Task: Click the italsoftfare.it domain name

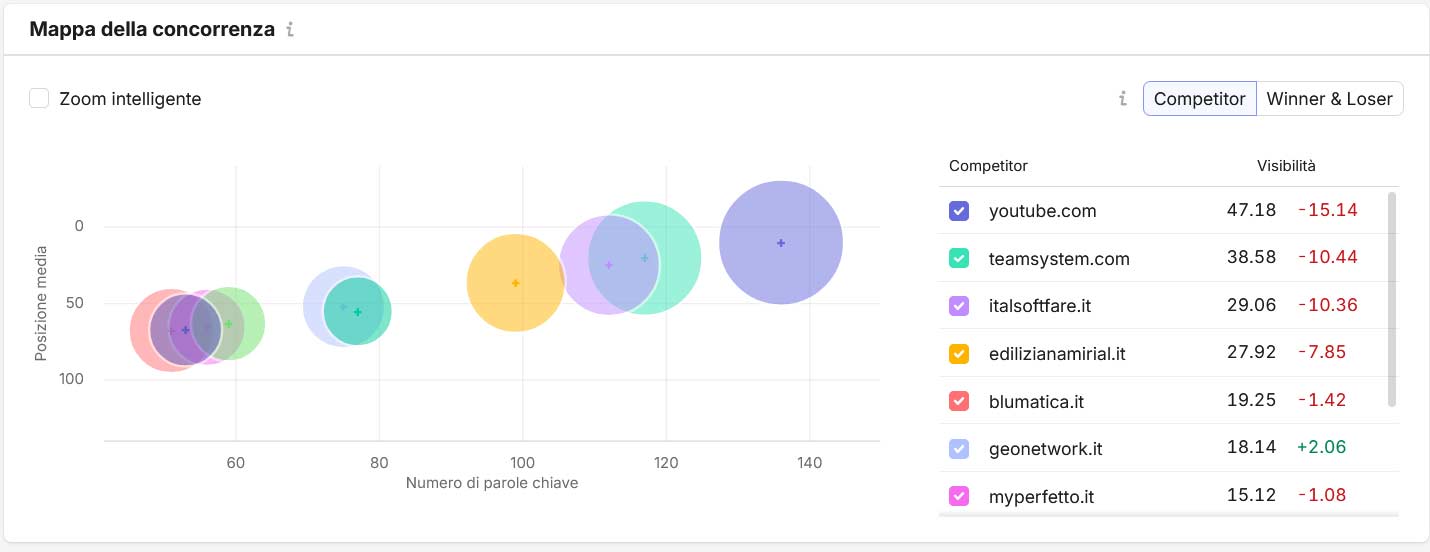Action: pos(1040,306)
